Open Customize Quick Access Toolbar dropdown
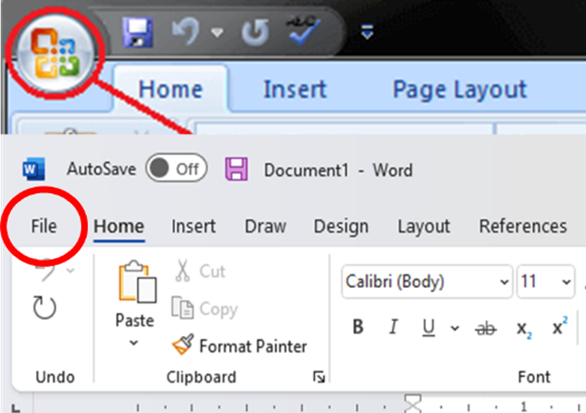 tap(367, 33)
